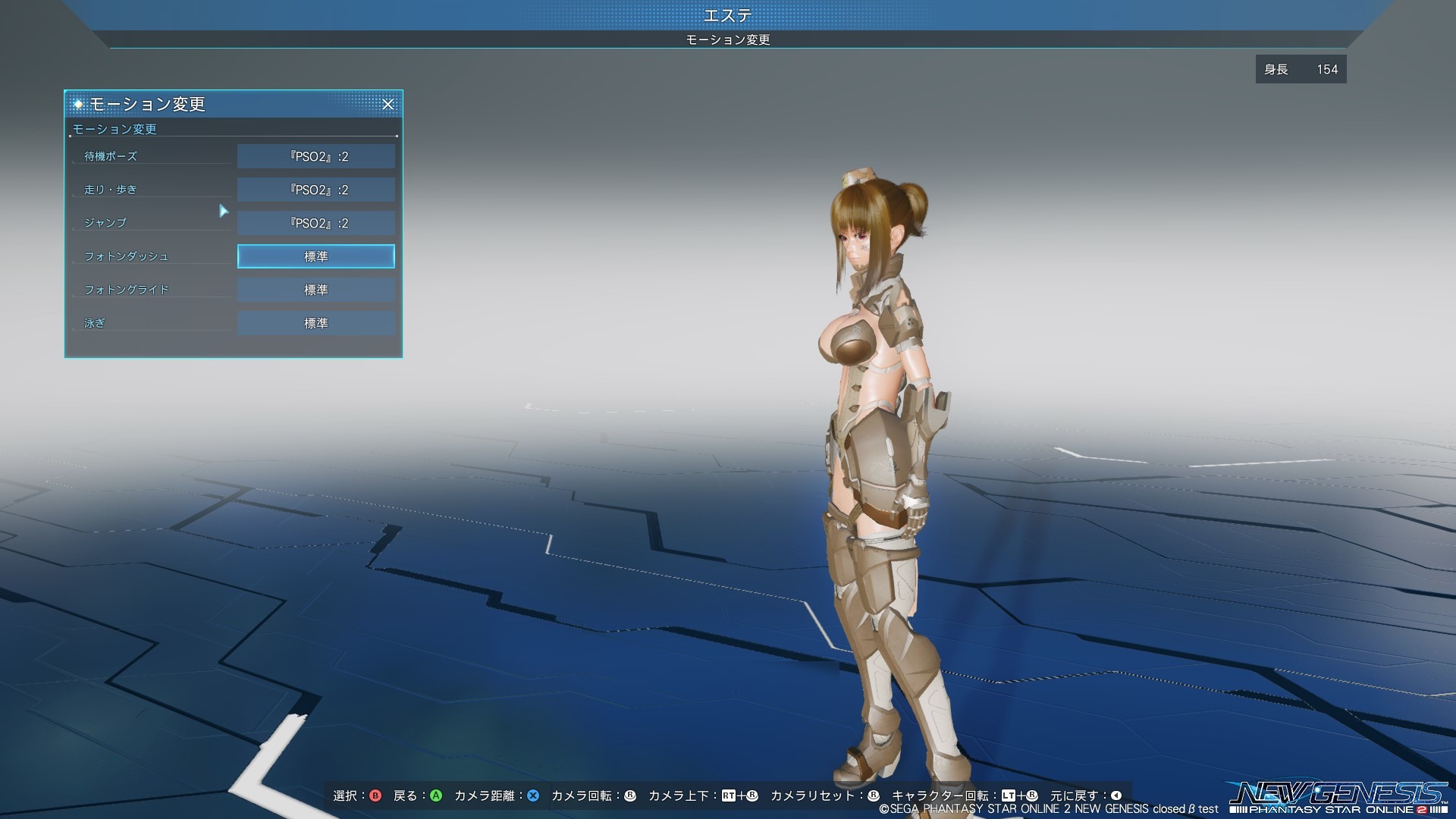Click the LT character rotate icon
Screen dimensions: 1456x819
pos(1009,795)
